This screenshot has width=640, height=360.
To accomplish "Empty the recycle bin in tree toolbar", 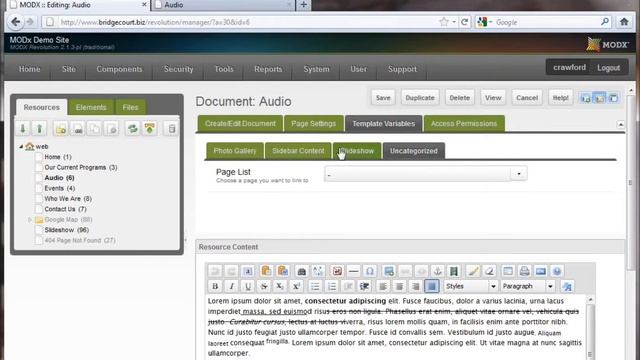I will tap(171, 129).
